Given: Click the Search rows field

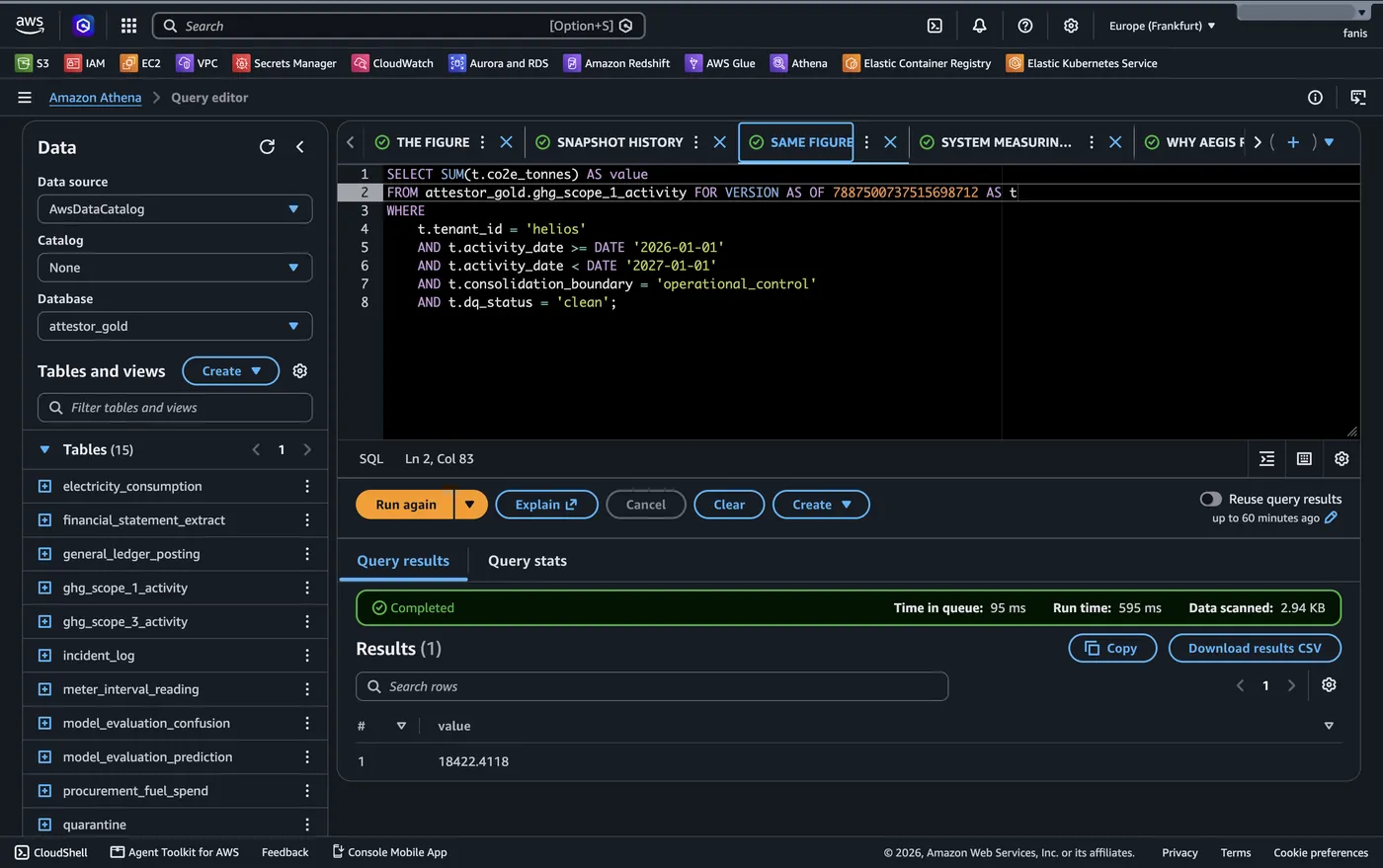Looking at the screenshot, I should (x=652, y=687).
